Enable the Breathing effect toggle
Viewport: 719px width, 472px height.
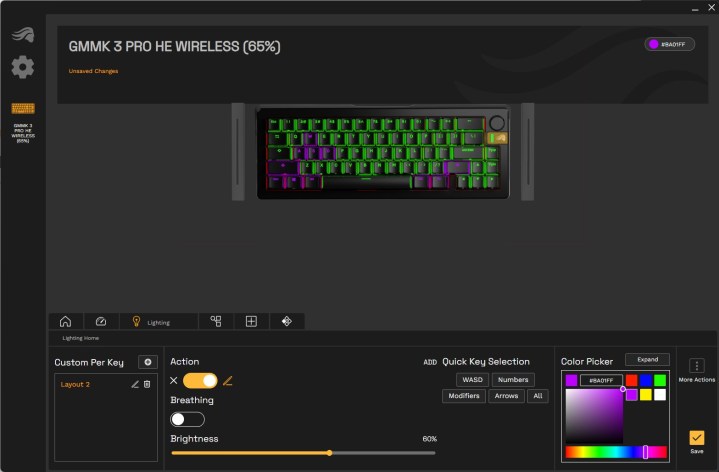[x=187, y=419]
